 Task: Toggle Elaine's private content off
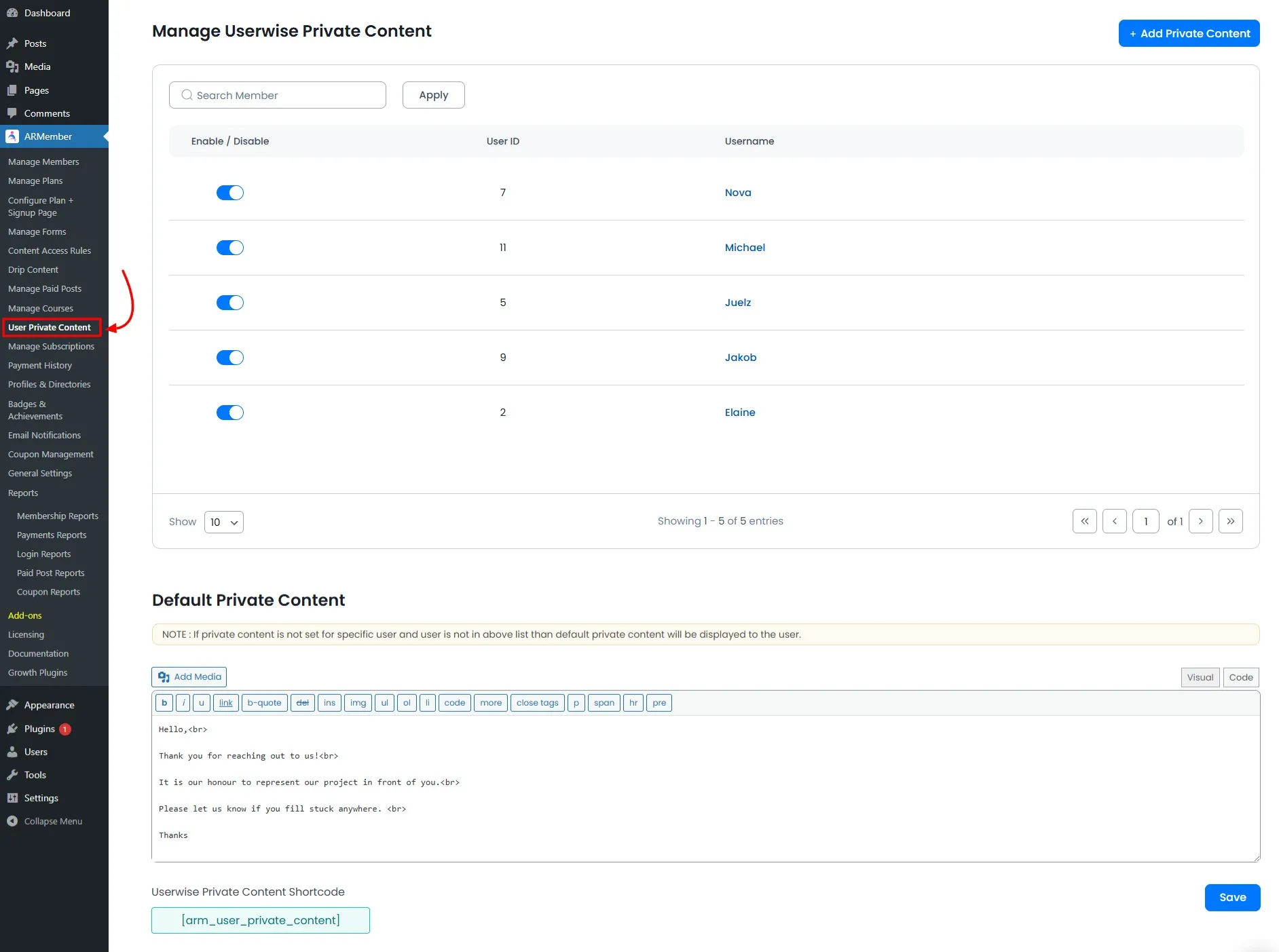click(230, 412)
